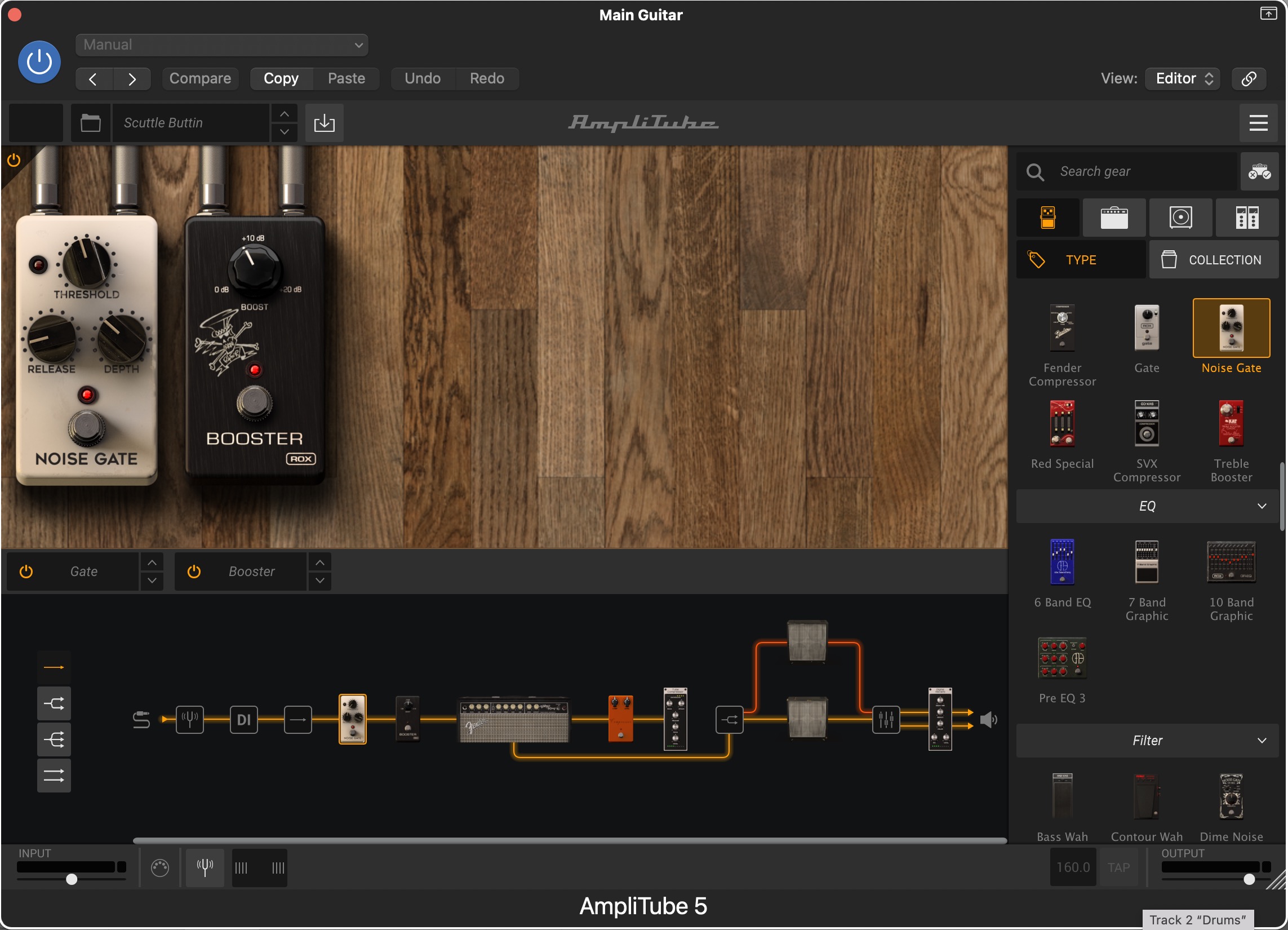Click the Compare button
Image resolution: width=1288 pixels, height=930 pixels.
click(200, 78)
